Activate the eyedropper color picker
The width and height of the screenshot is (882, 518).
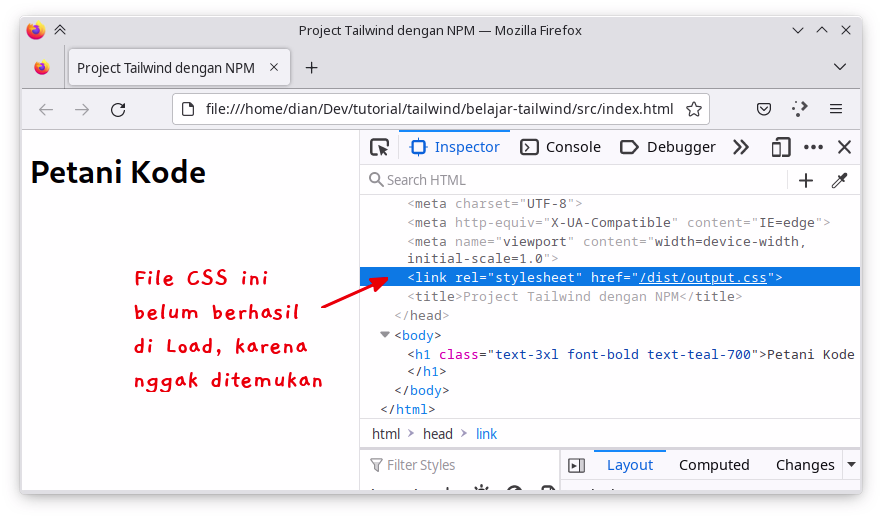(x=839, y=180)
